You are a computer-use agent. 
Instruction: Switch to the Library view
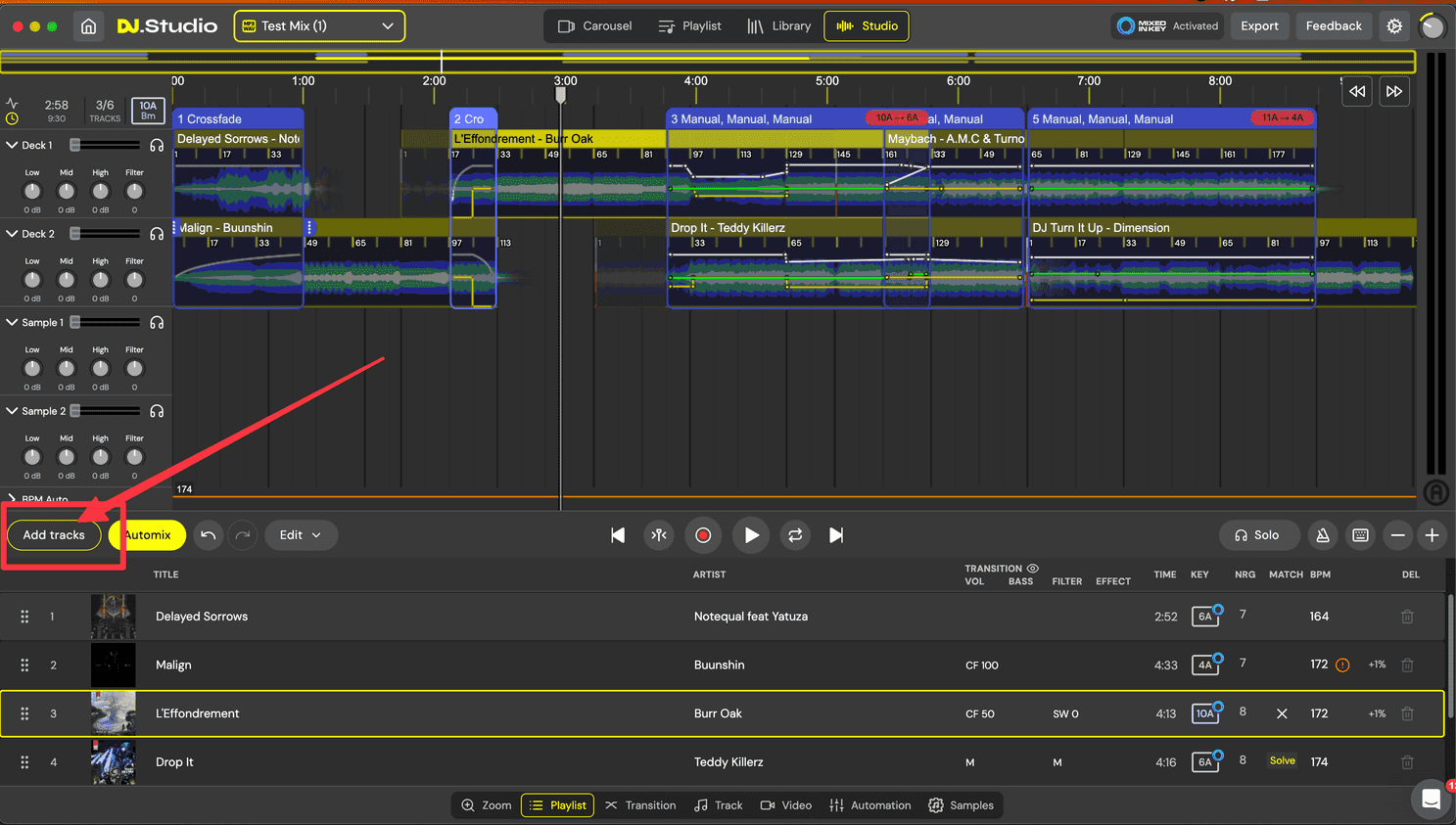(779, 26)
